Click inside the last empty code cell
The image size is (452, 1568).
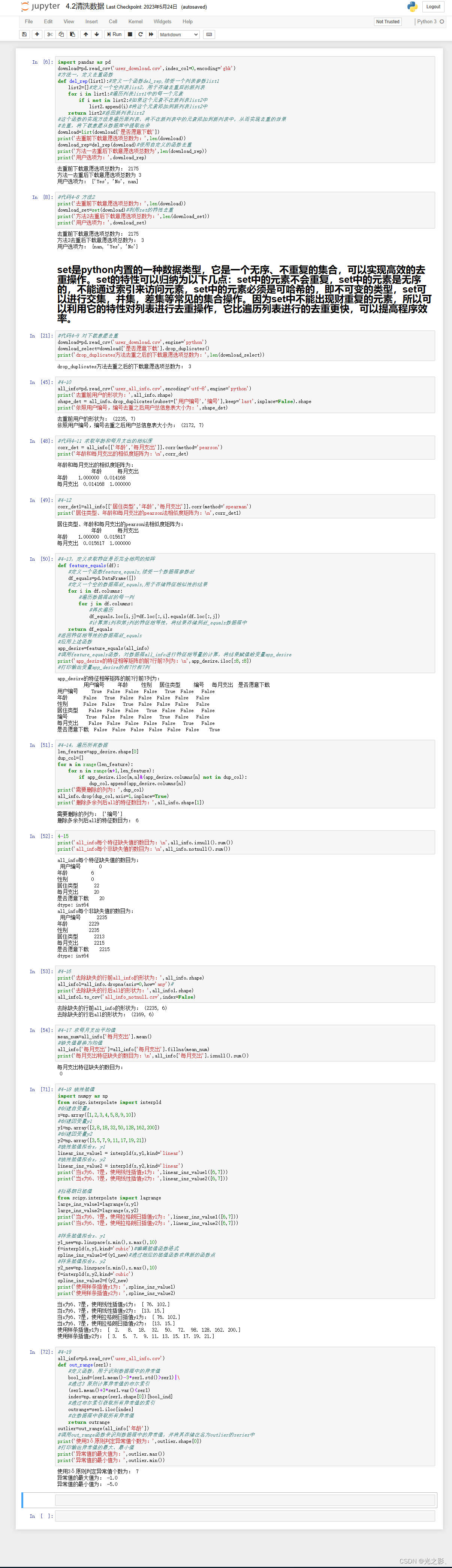pyautogui.click(x=245, y=1516)
